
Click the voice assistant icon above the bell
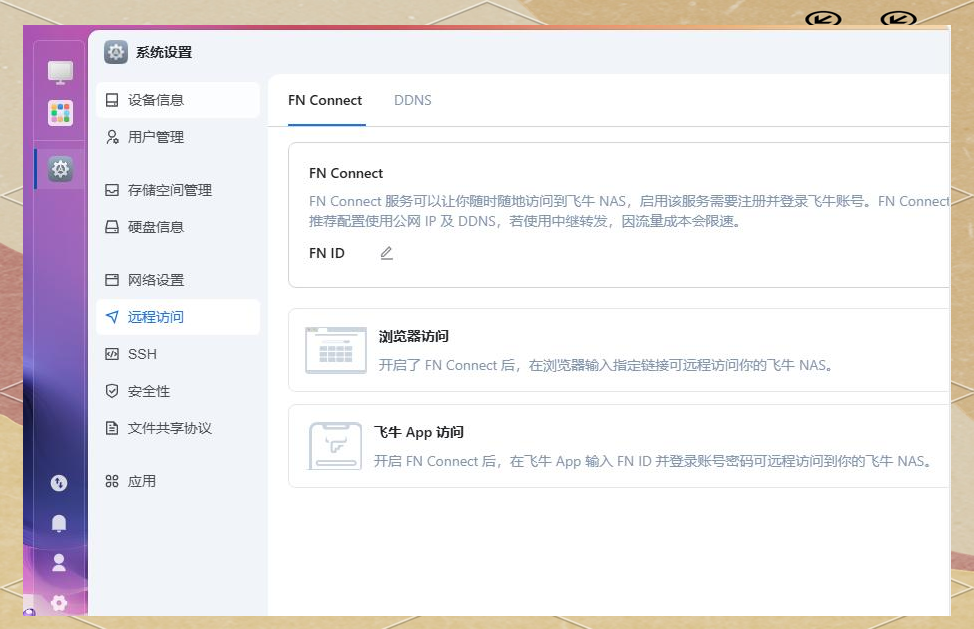[x=58, y=482]
